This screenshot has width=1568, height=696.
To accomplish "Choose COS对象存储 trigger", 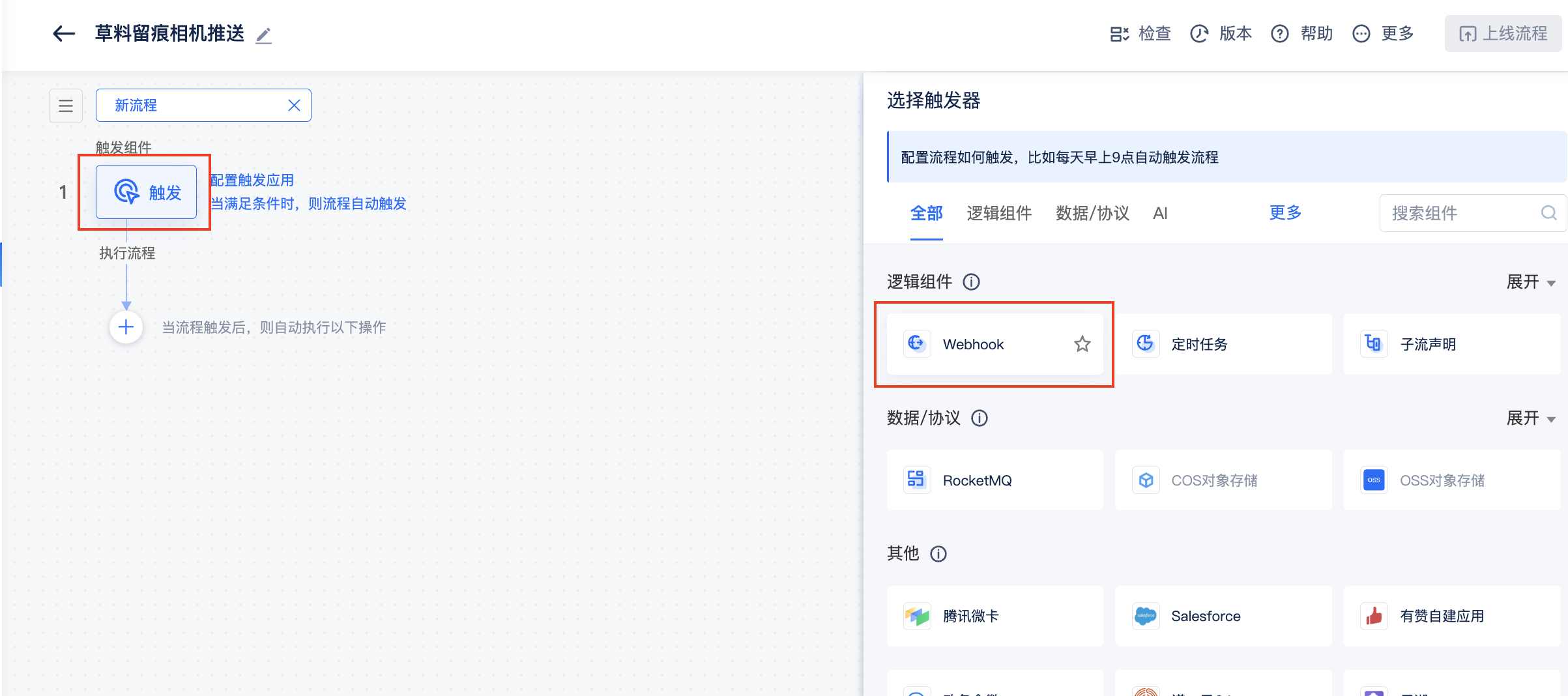I will [x=1223, y=480].
